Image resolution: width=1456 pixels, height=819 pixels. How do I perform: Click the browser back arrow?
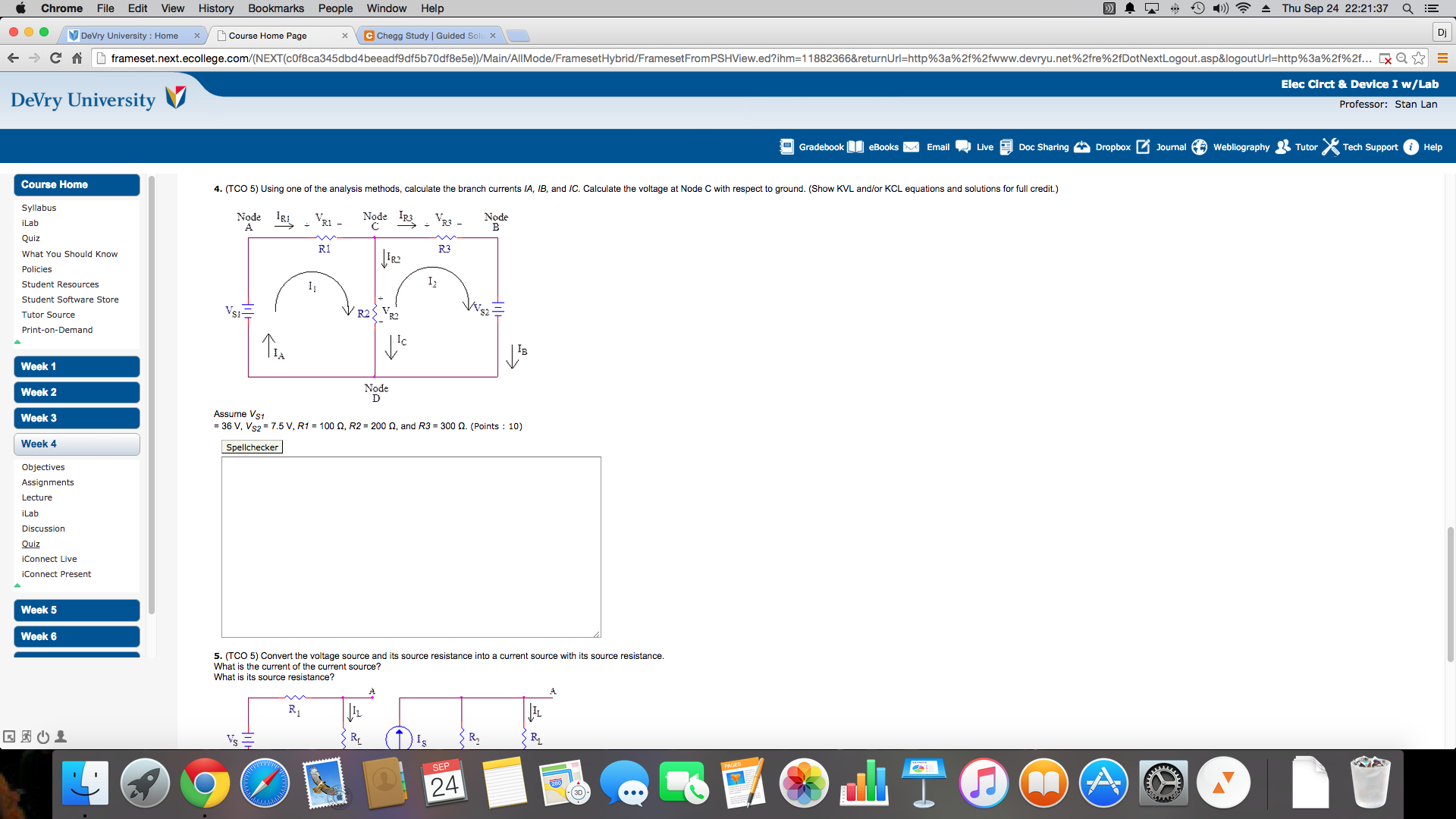[x=13, y=58]
